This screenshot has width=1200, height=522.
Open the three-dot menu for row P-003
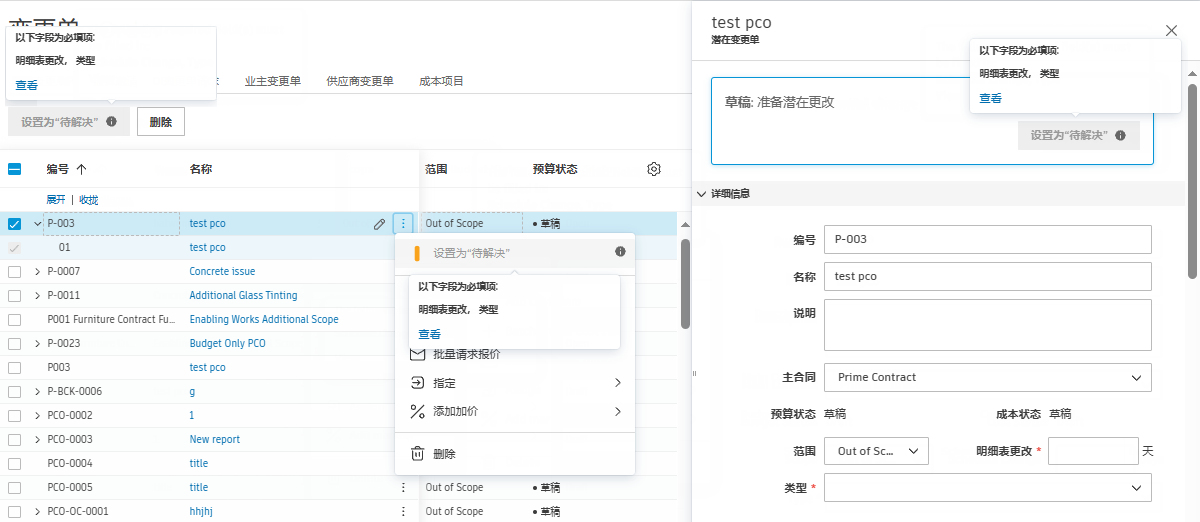tap(403, 224)
